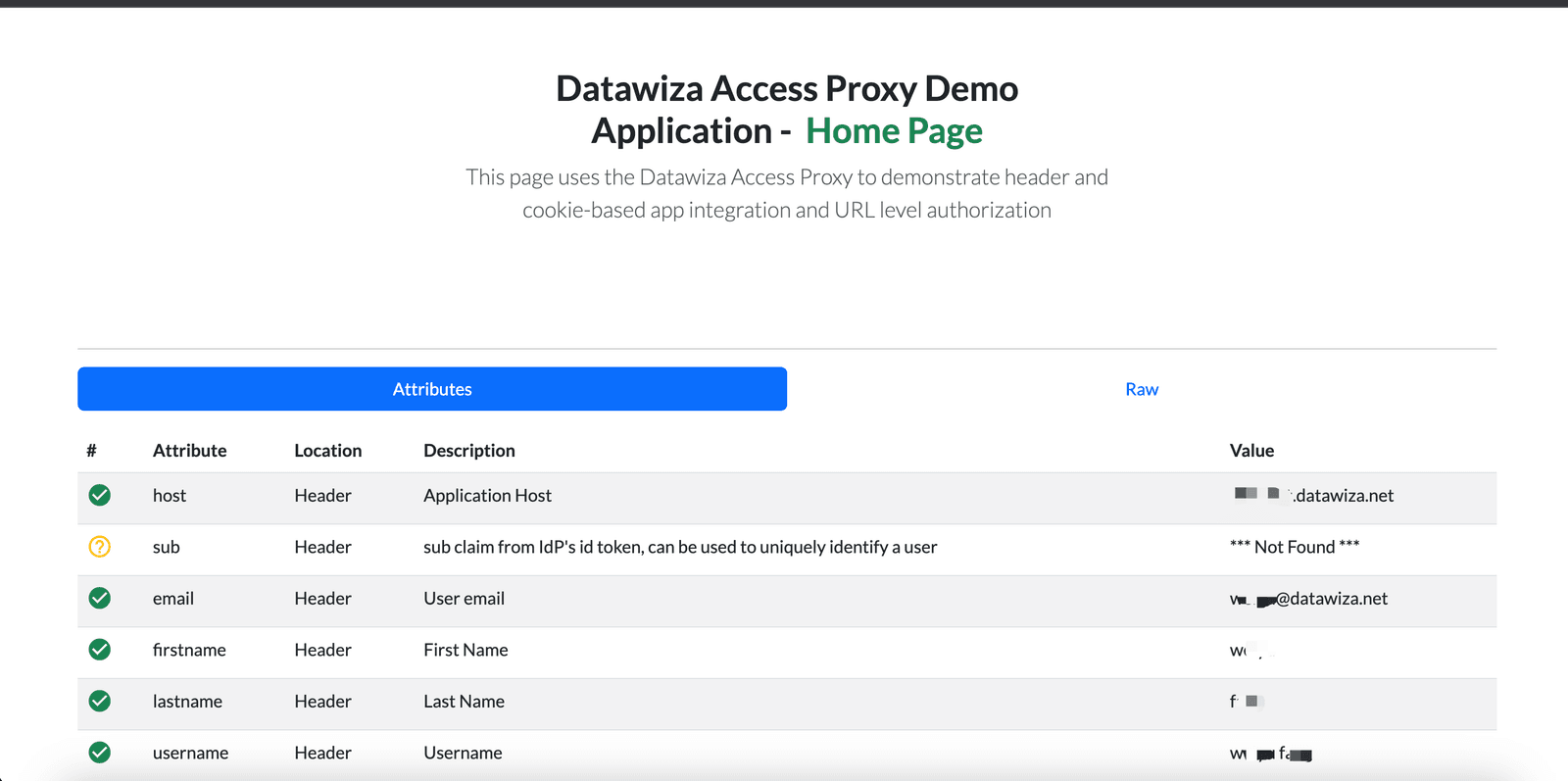Click the sub claim description text
This screenshot has height=781, width=1568.
pos(680,547)
